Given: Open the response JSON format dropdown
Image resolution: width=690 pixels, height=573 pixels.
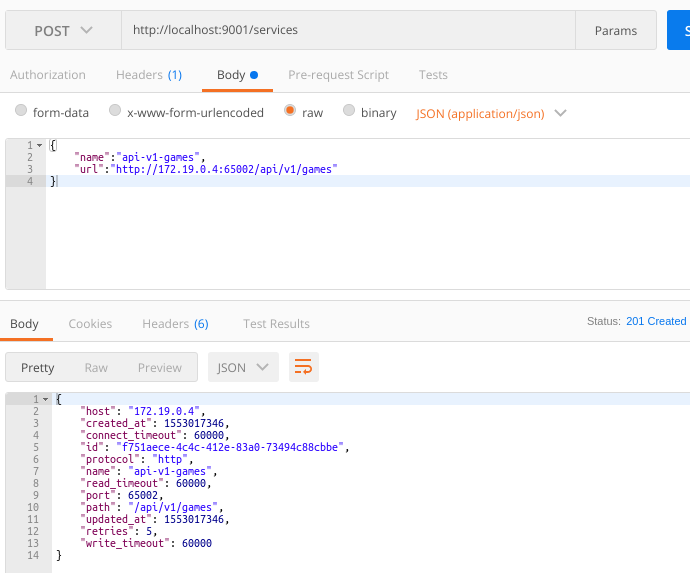Looking at the screenshot, I should (x=243, y=367).
